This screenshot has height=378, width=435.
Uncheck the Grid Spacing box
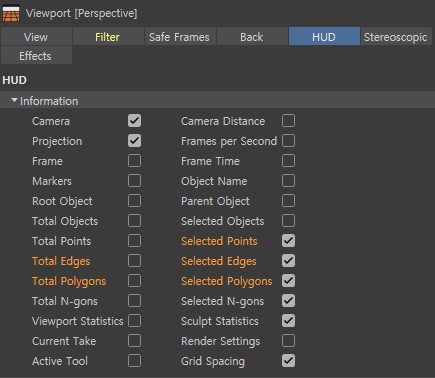pos(288,361)
